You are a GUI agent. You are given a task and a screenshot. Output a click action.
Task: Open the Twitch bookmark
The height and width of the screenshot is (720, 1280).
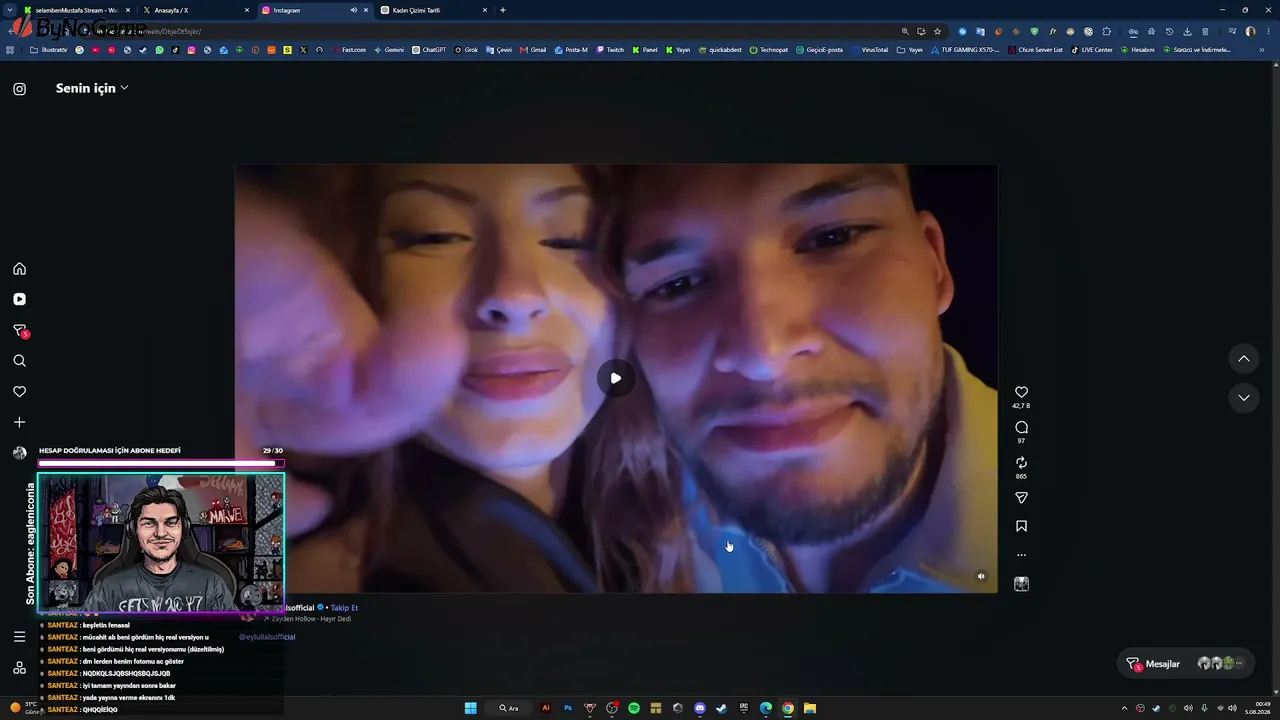(611, 50)
